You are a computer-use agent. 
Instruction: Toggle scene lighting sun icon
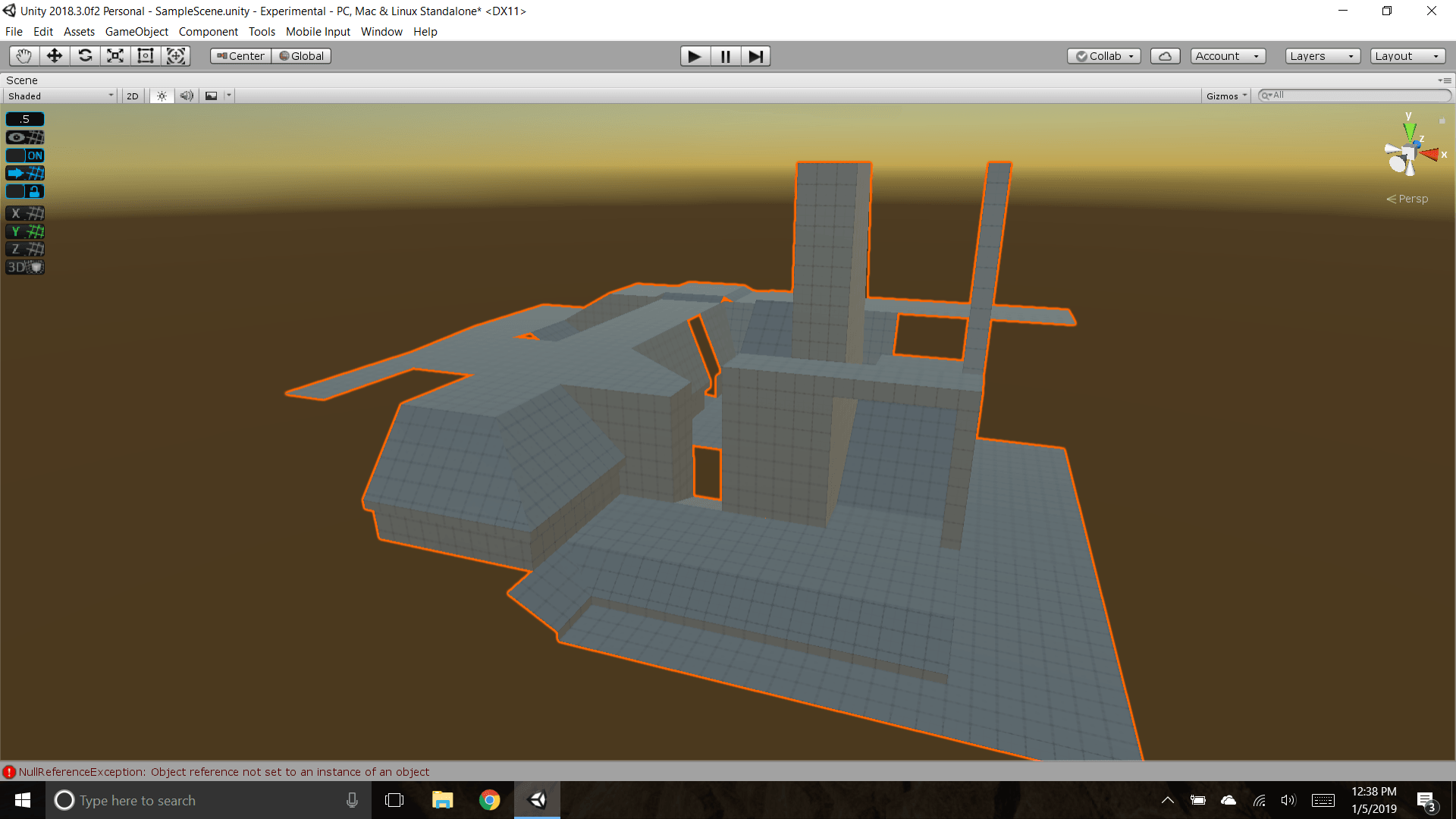(x=162, y=96)
